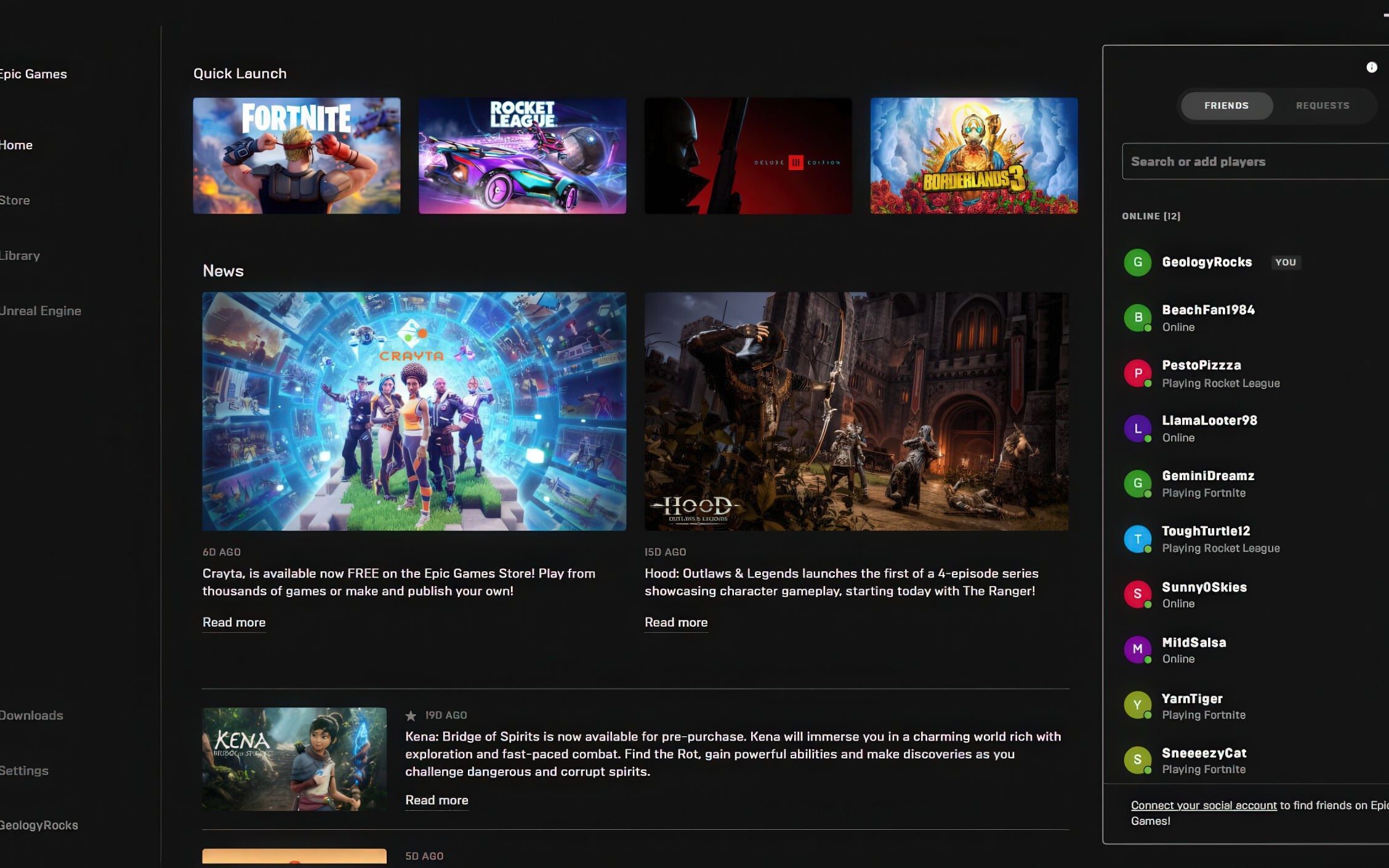Launch Rocket League from Quick Launch
This screenshot has width=1389, height=868.
(522, 156)
